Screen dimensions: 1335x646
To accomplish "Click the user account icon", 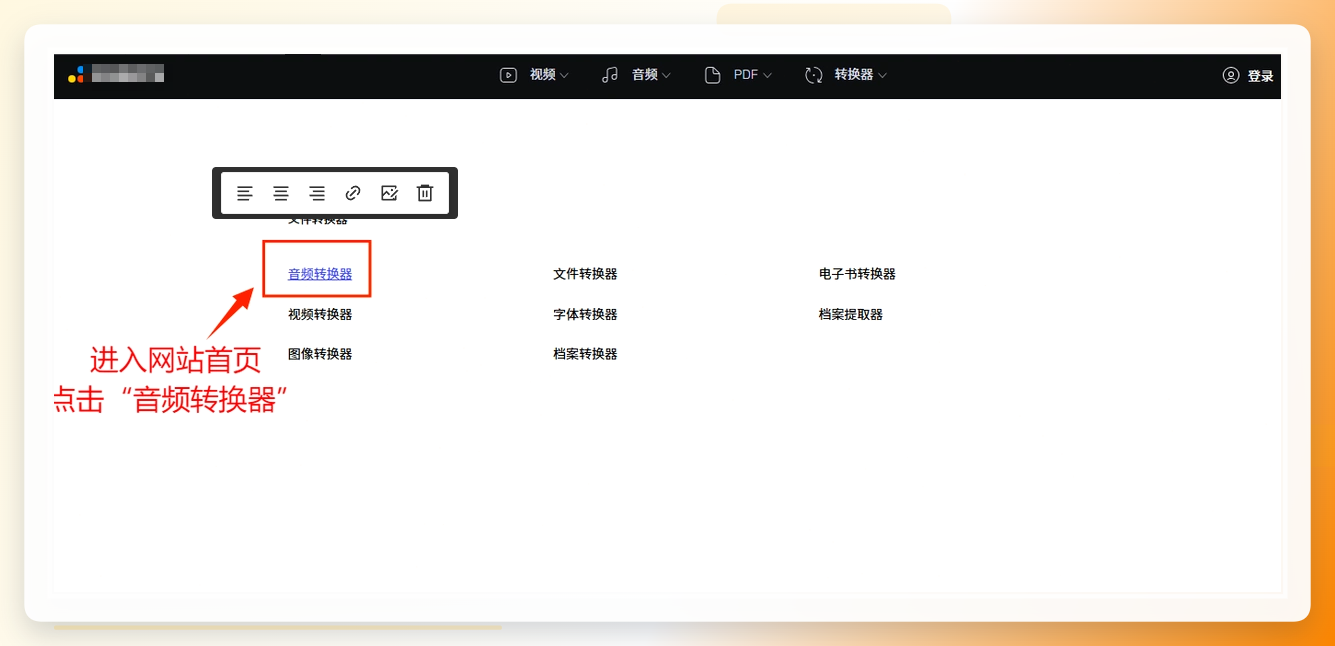I will click(x=1231, y=75).
